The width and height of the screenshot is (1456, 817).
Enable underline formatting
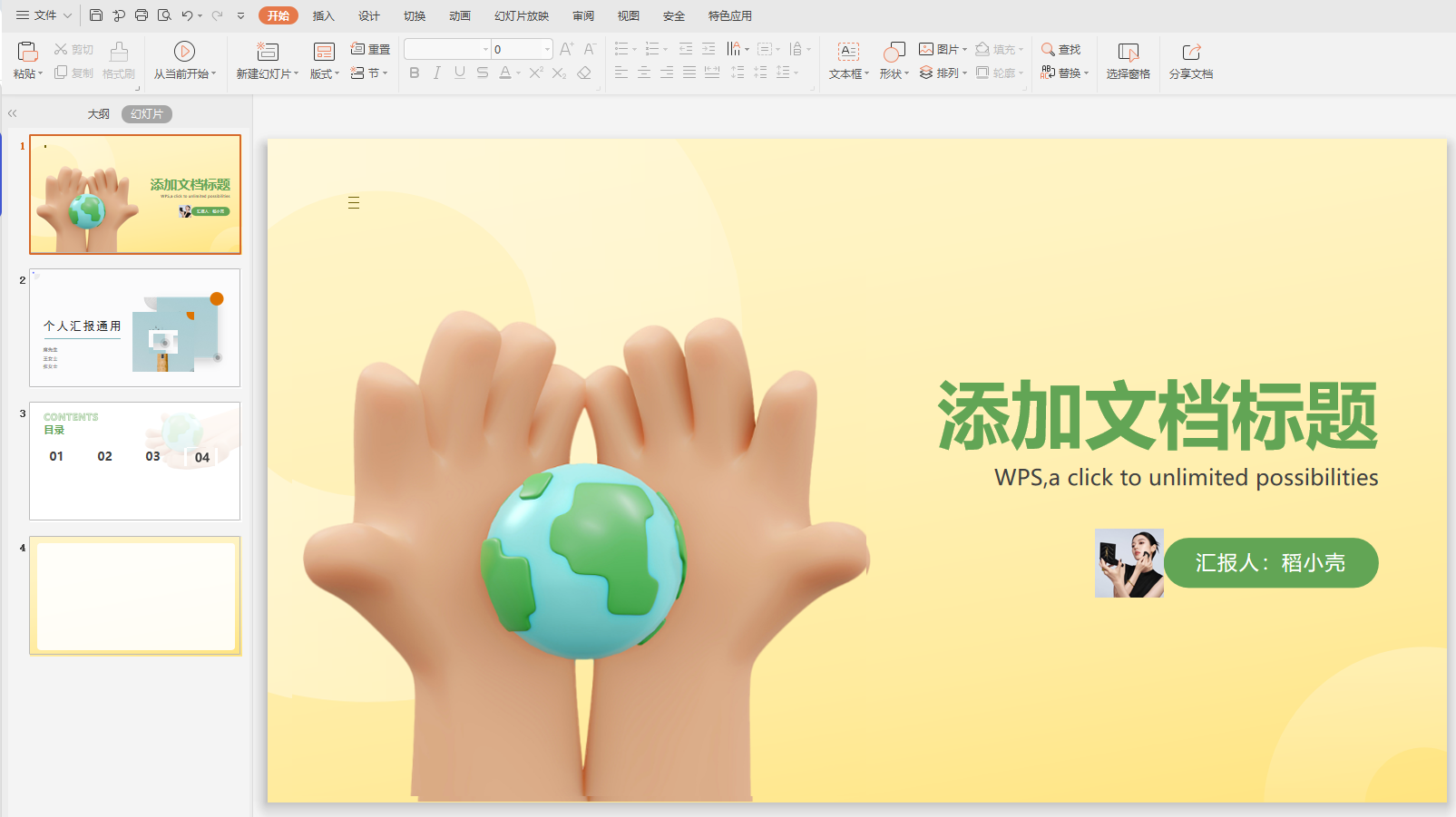point(459,73)
